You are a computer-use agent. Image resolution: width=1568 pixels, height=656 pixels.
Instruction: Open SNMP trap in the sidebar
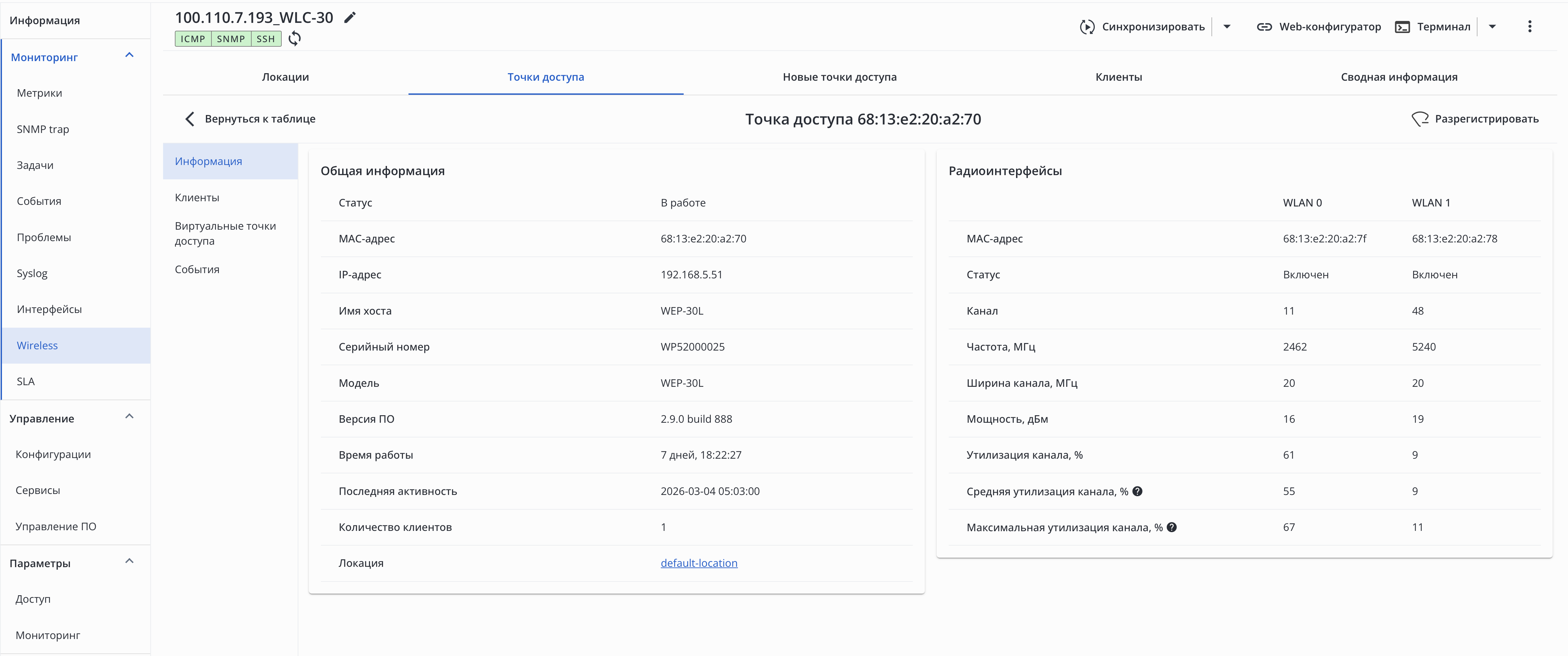(x=42, y=129)
